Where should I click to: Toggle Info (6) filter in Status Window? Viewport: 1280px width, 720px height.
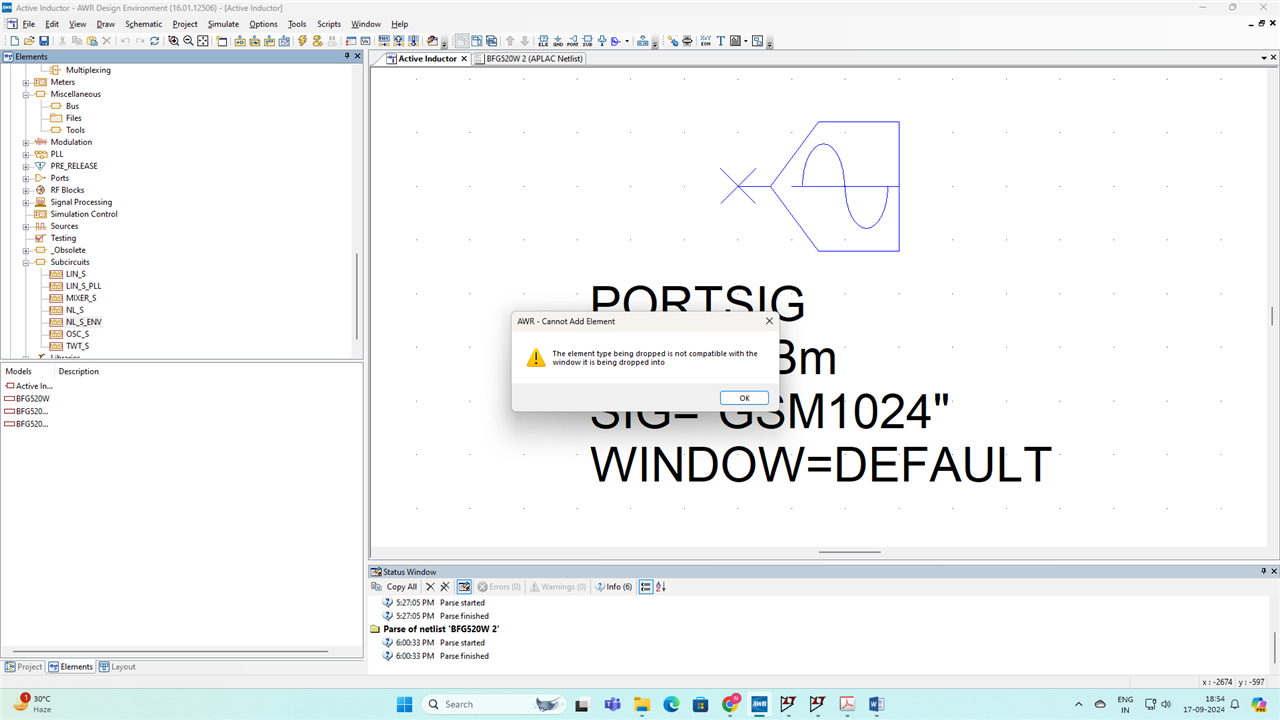tap(614, 587)
